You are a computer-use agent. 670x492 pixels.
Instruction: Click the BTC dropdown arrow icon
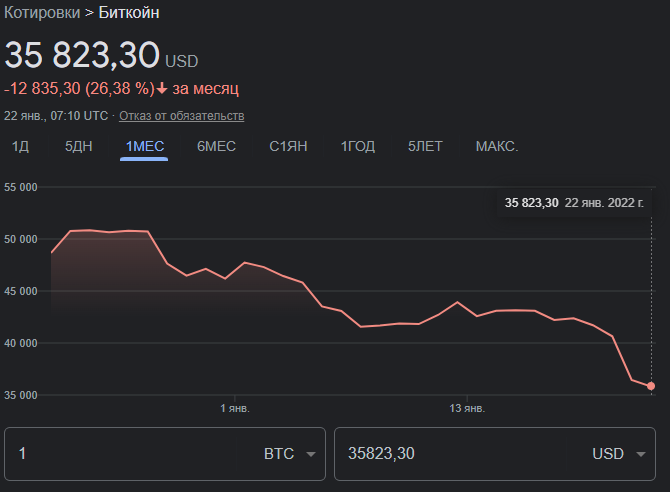point(311,455)
